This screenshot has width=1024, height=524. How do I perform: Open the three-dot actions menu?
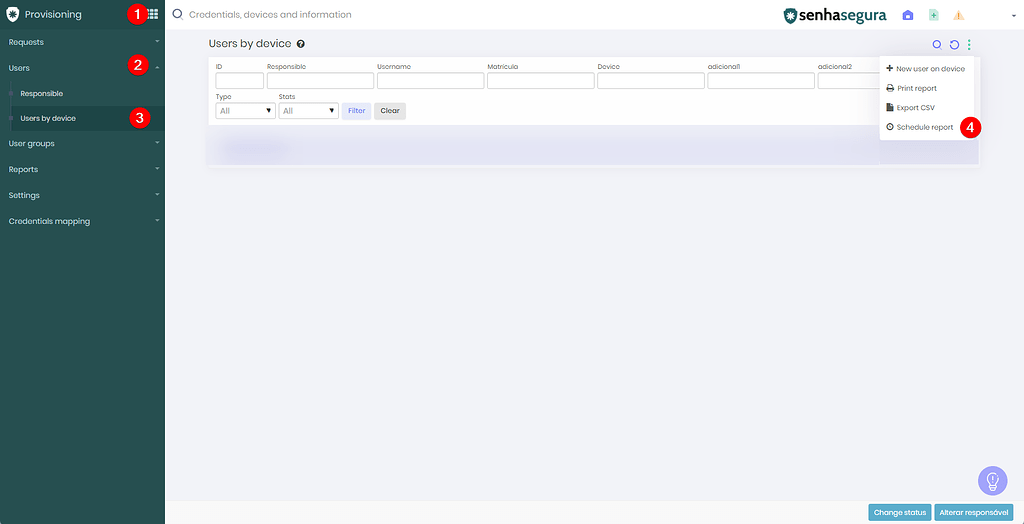pos(969,44)
